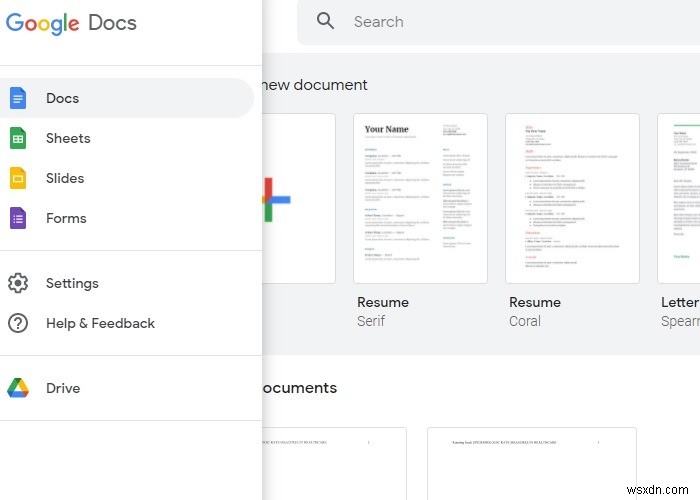
Task: Open the Letter template thumbnail
Action: [x=679, y=198]
